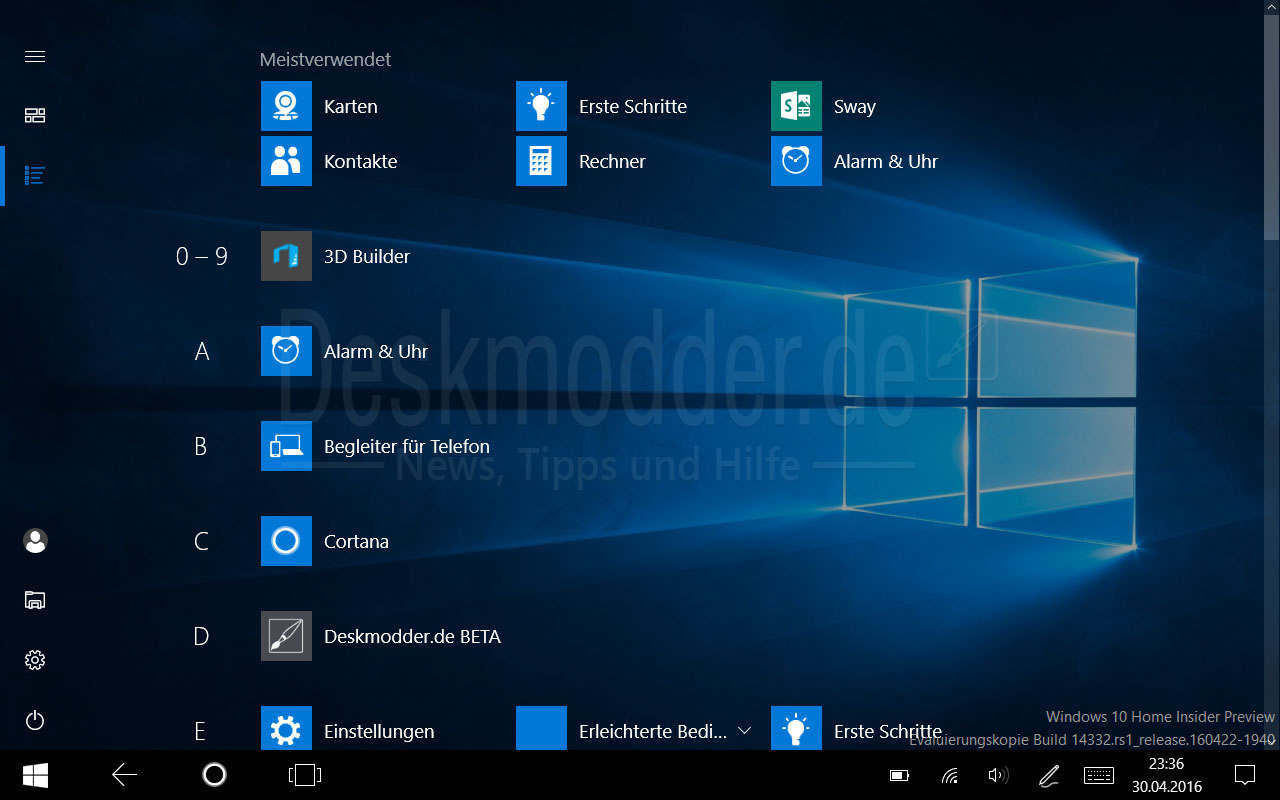Open Cortana from the app list
The image size is (1280, 800).
286,541
